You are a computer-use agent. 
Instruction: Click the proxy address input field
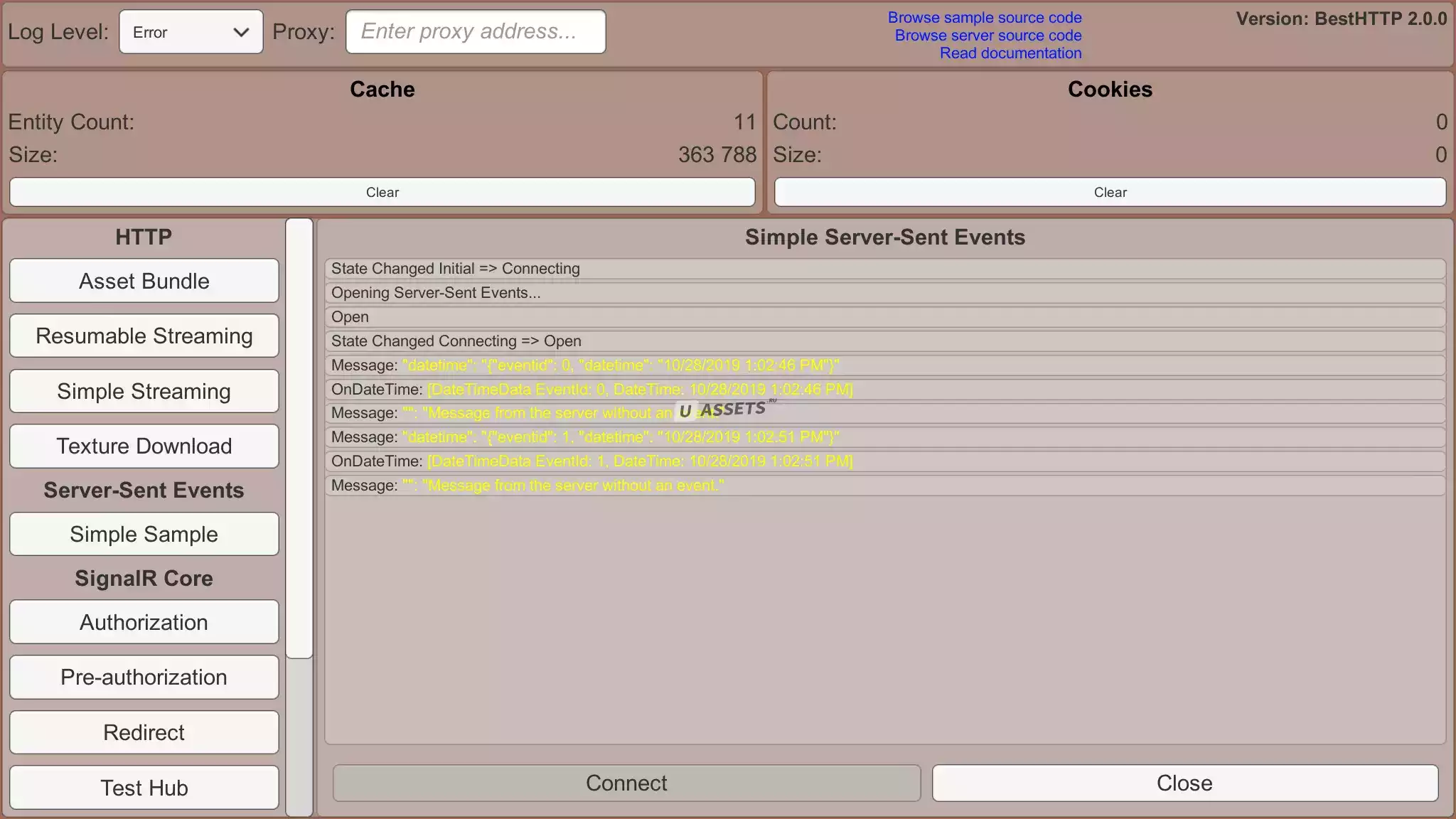[x=475, y=32]
